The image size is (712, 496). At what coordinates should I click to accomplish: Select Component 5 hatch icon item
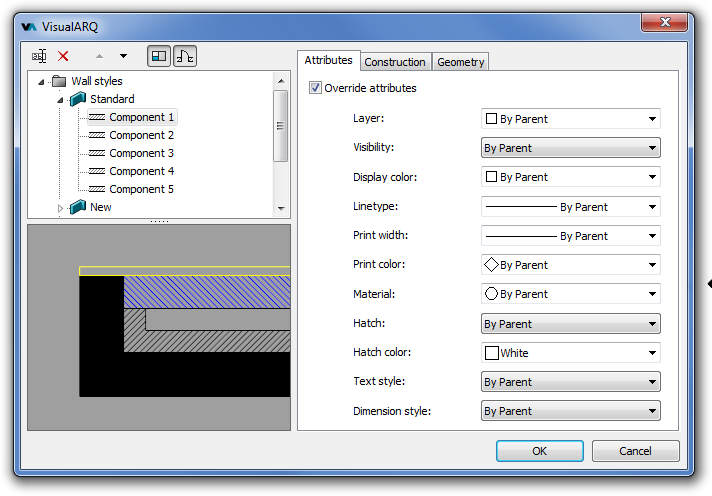(97, 189)
